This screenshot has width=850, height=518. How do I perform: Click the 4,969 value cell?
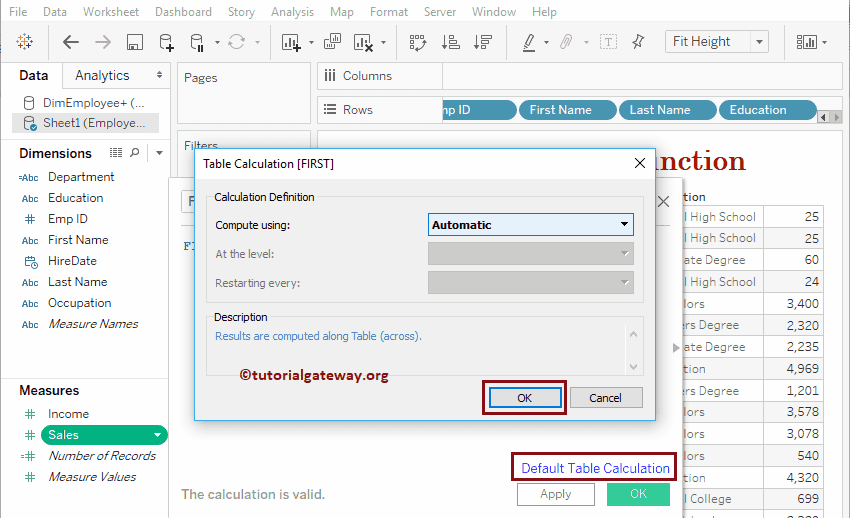794,369
